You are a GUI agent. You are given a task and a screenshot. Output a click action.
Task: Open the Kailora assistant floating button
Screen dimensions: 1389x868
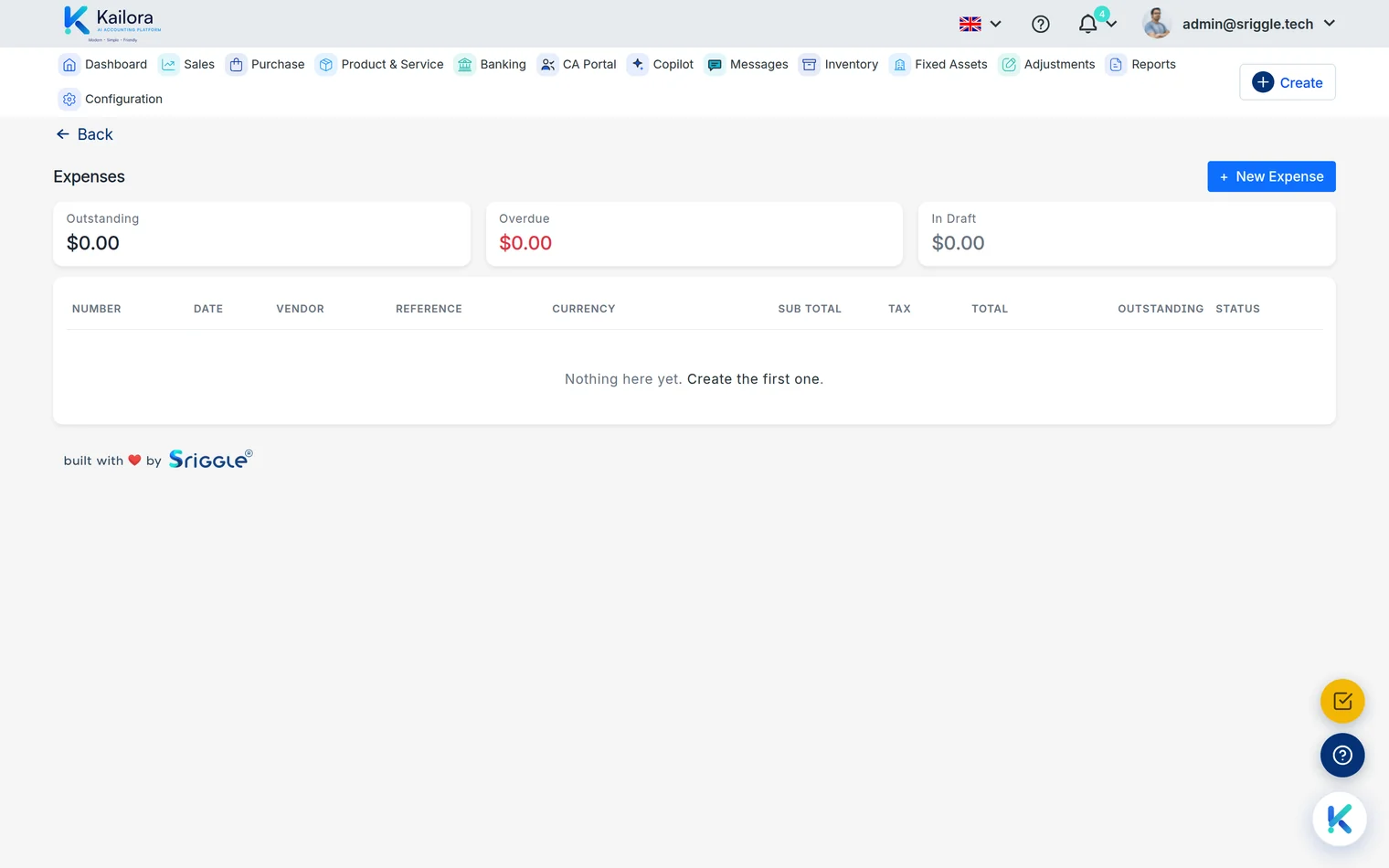click(1340, 819)
